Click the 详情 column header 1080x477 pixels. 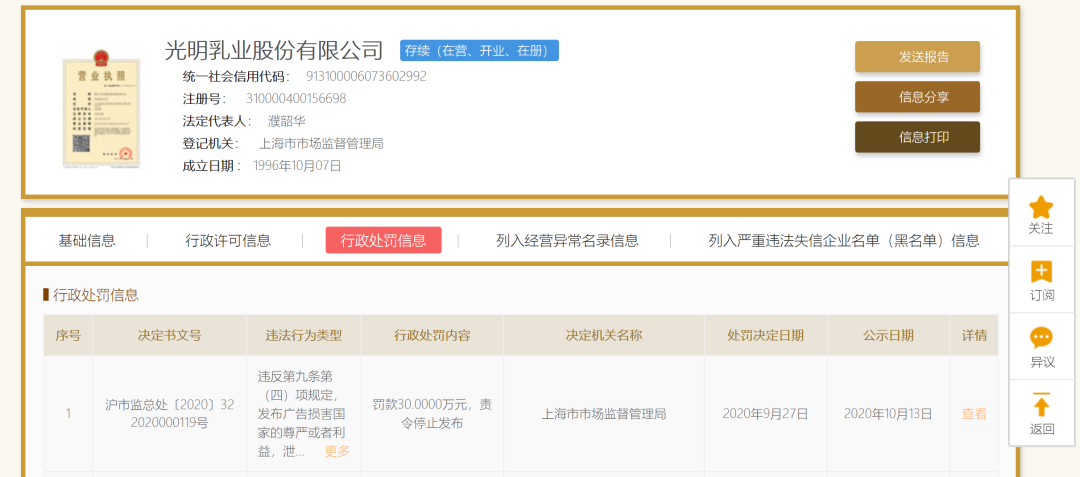[x=974, y=335]
